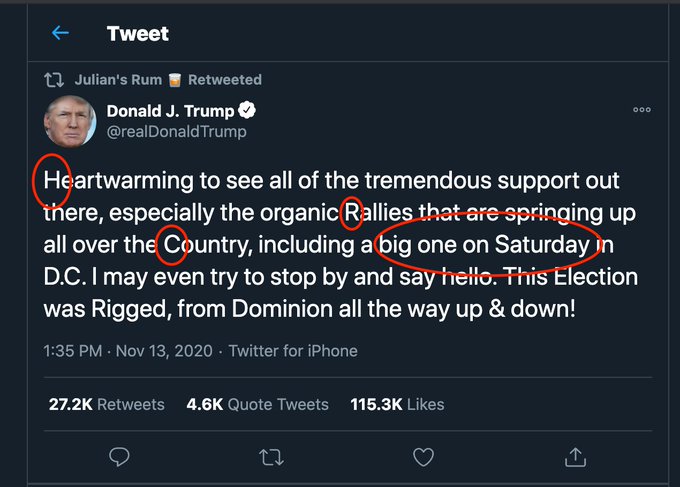Click the small retweeted indicator icon
The height and width of the screenshot is (487, 680).
tap(56, 79)
